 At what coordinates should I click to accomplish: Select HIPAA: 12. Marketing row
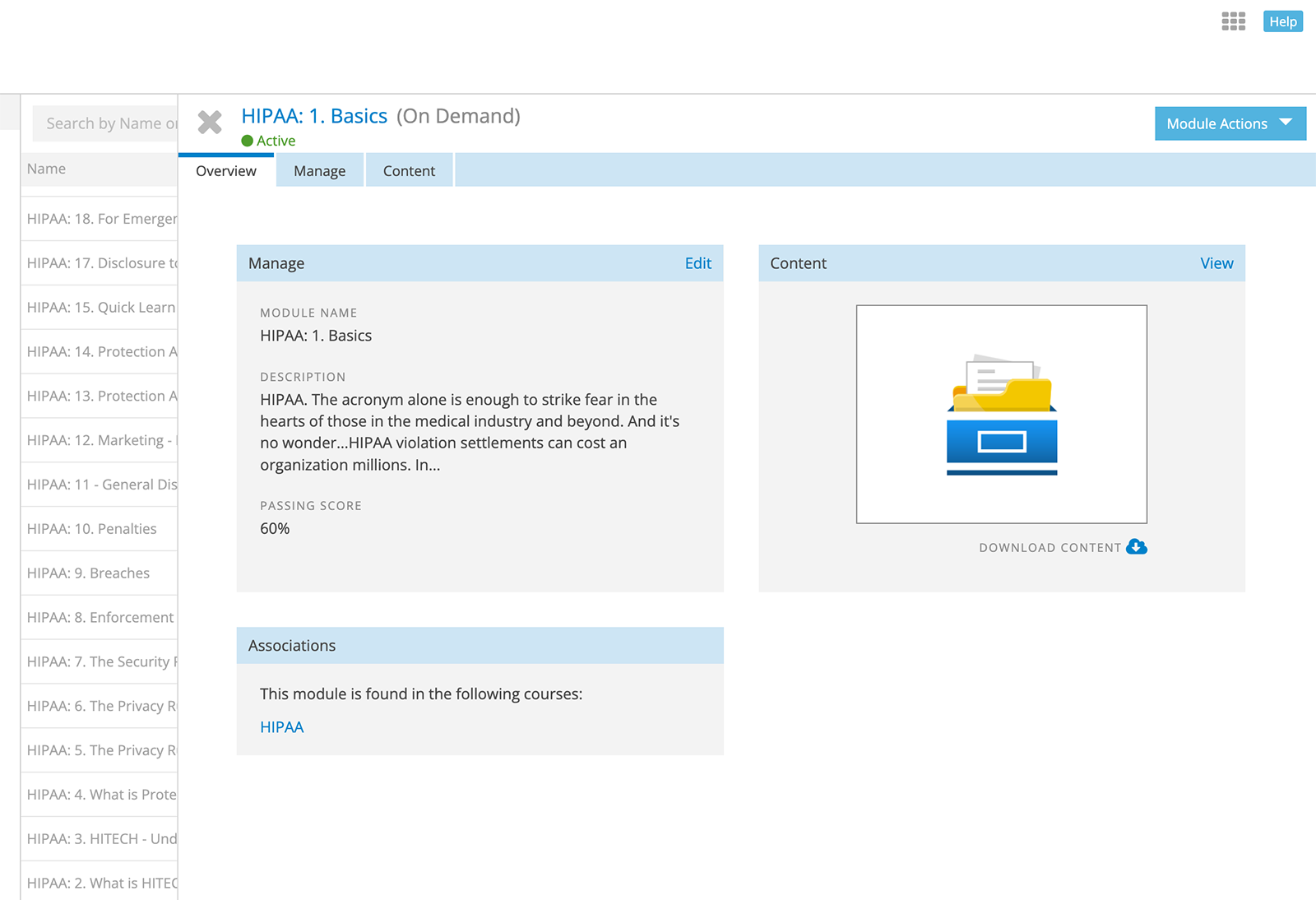[100, 441]
